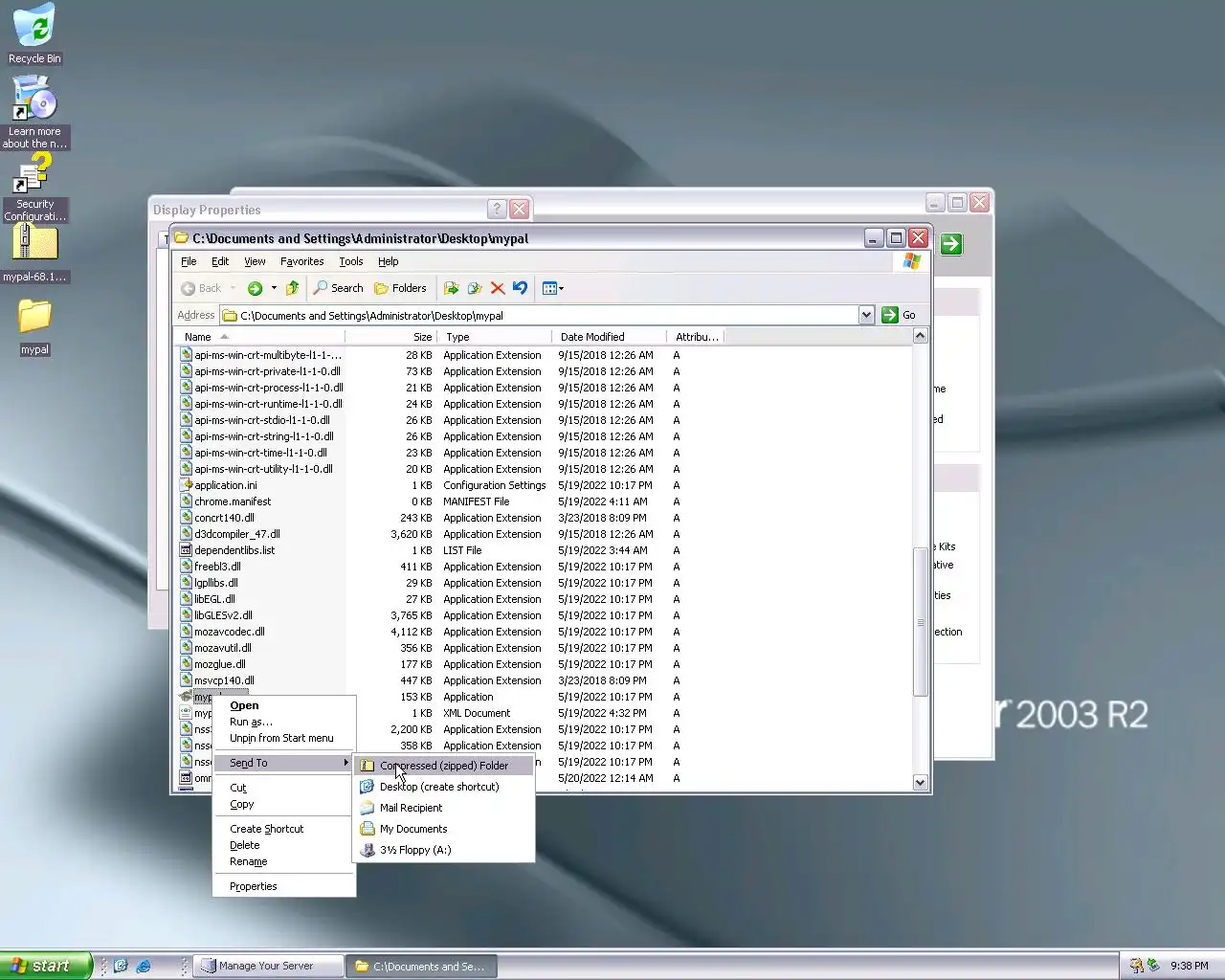Viewport: 1225px width, 980px height.
Task: Switch to Manage Your Server taskbar button
Action: coord(267,966)
